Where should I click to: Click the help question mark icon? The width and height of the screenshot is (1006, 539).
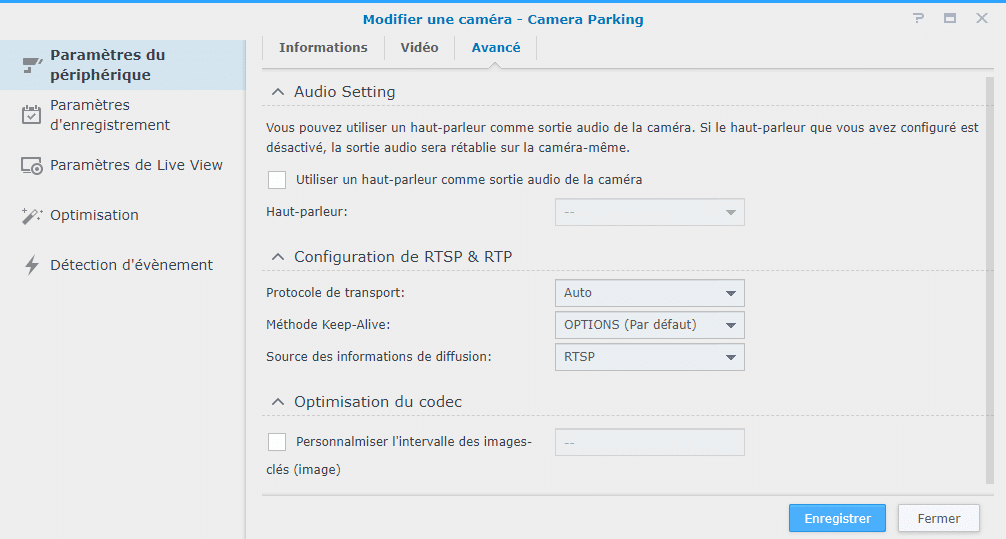point(919,19)
